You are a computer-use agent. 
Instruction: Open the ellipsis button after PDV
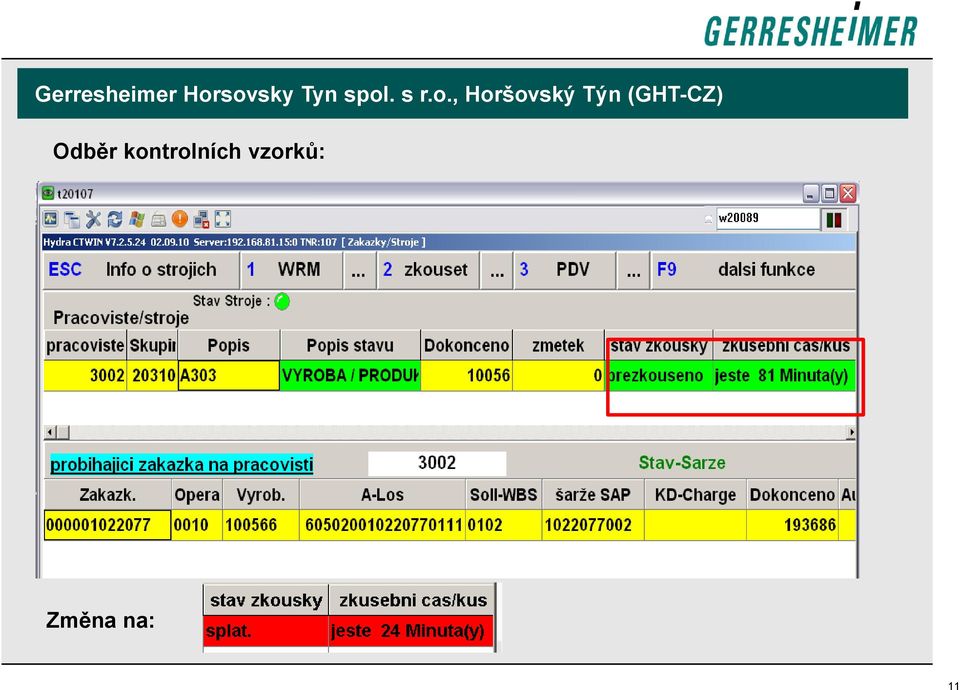pyautogui.click(x=634, y=270)
